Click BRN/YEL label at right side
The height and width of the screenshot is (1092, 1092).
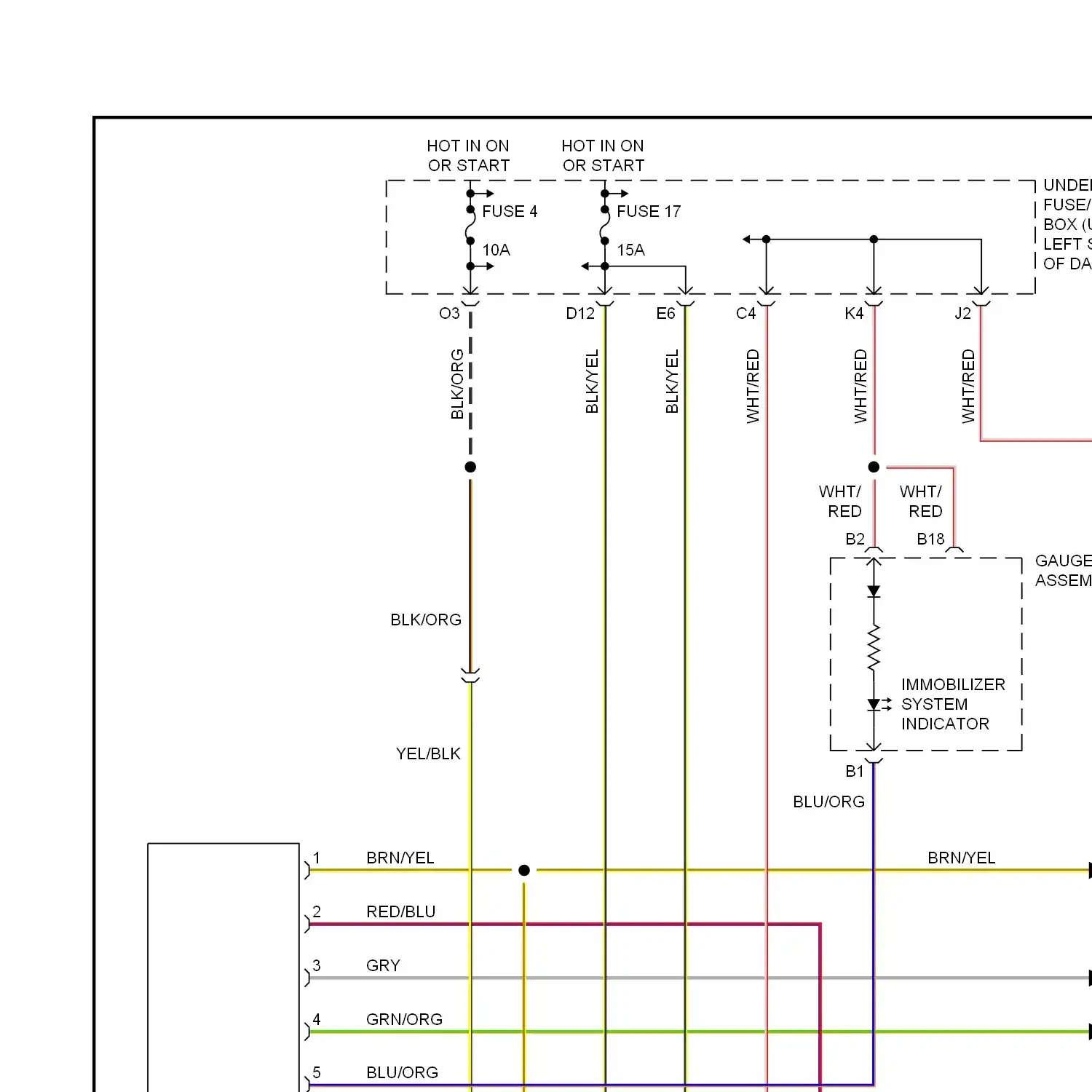[962, 858]
